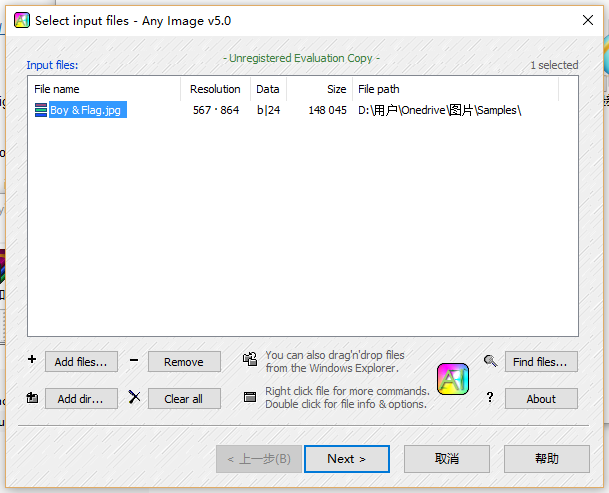Open help via the 帮助 button
This screenshot has width=609, height=493.
click(x=547, y=459)
